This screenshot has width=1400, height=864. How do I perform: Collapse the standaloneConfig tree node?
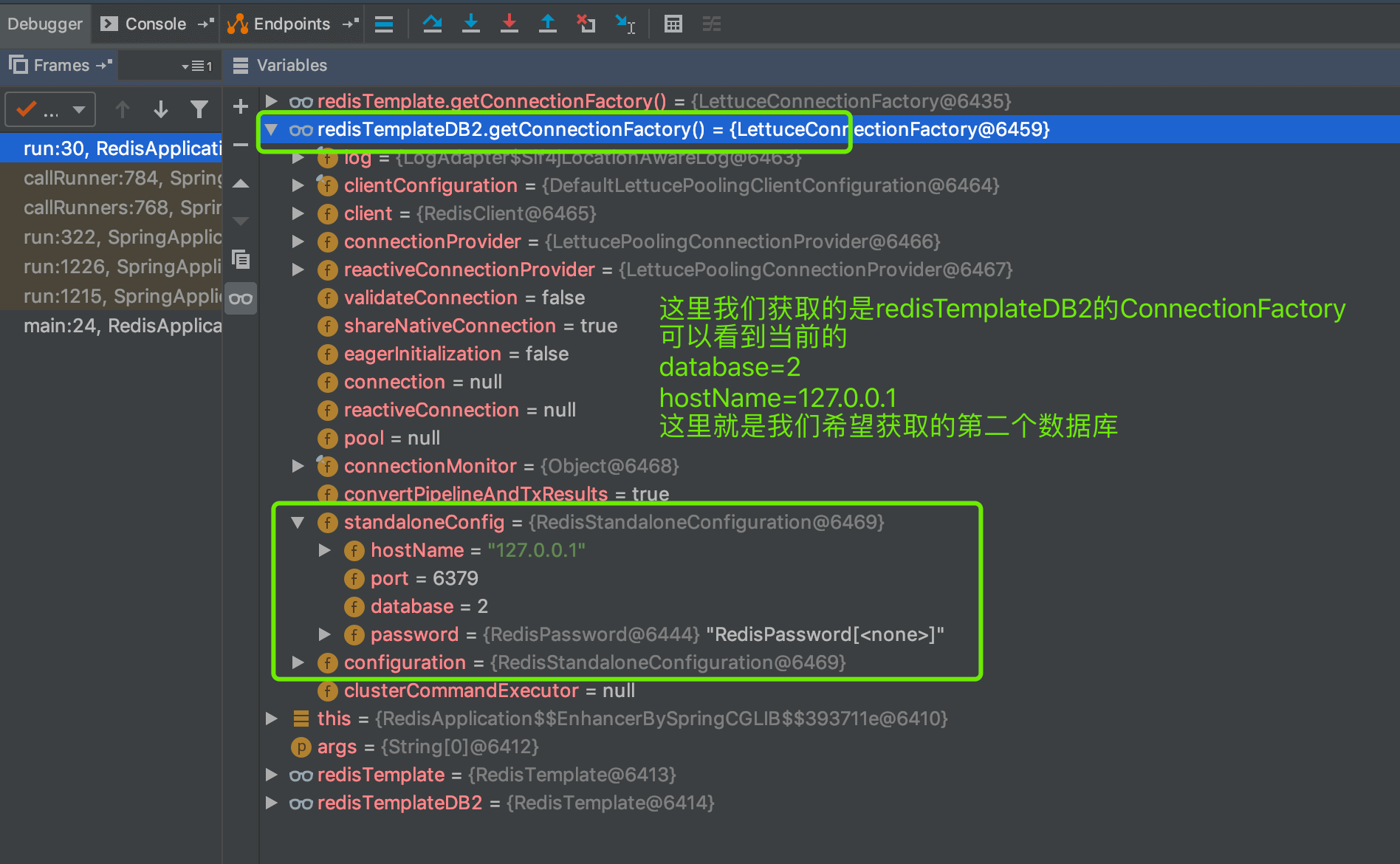[x=298, y=522]
